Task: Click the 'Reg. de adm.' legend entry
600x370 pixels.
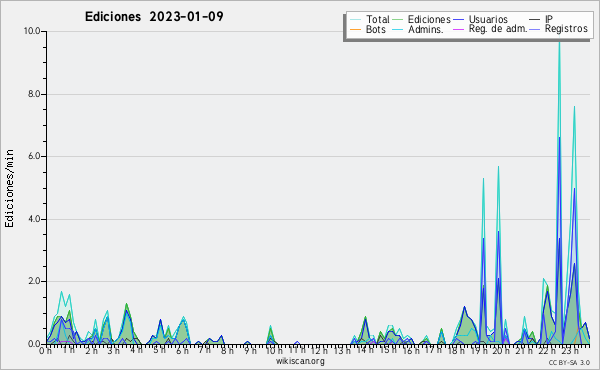Action: pos(498,29)
